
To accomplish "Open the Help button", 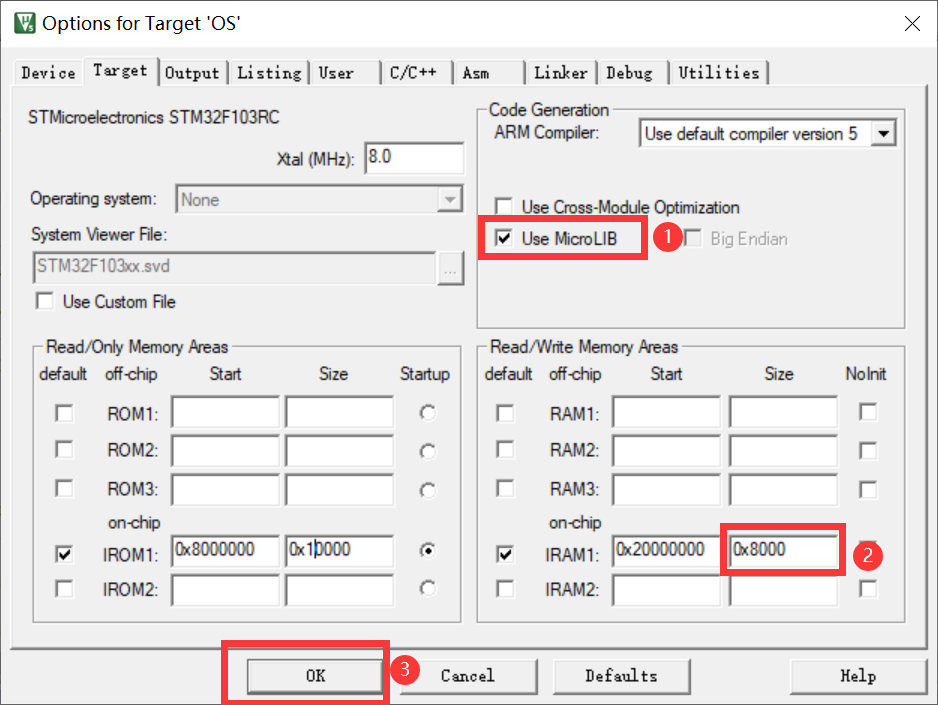I will [x=858, y=676].
